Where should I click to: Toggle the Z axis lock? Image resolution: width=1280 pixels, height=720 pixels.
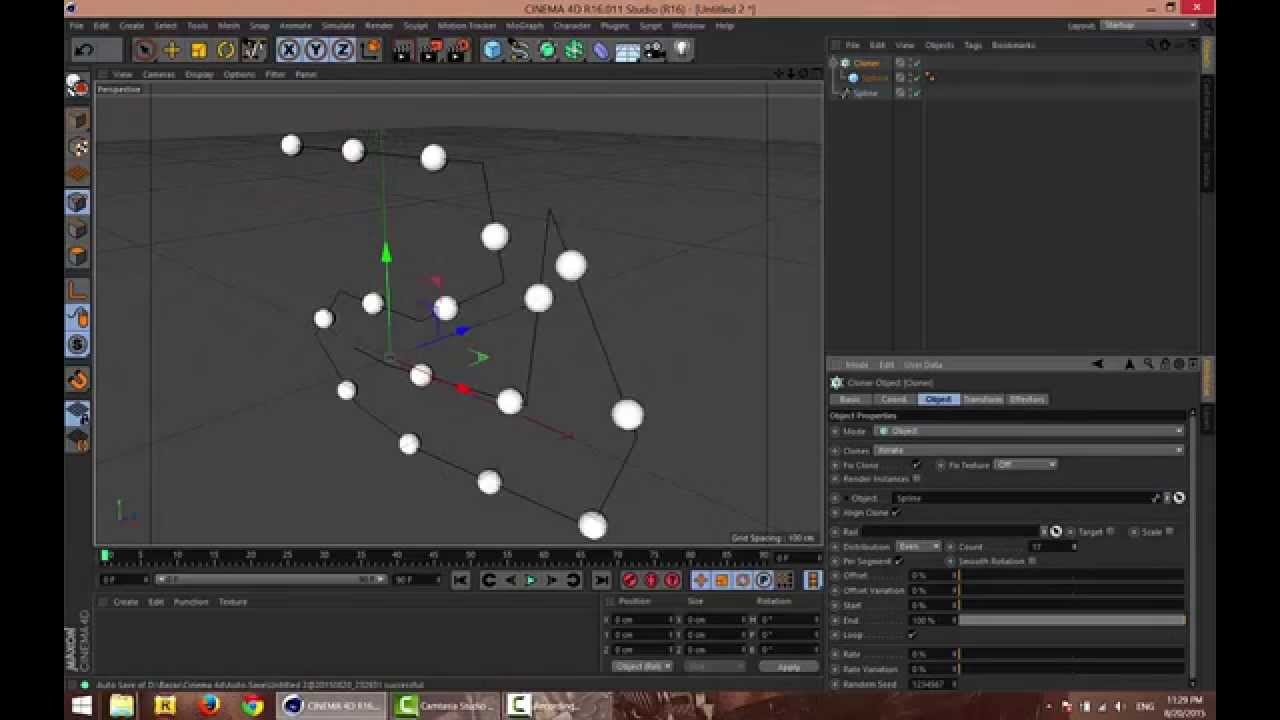click(342, 49)
